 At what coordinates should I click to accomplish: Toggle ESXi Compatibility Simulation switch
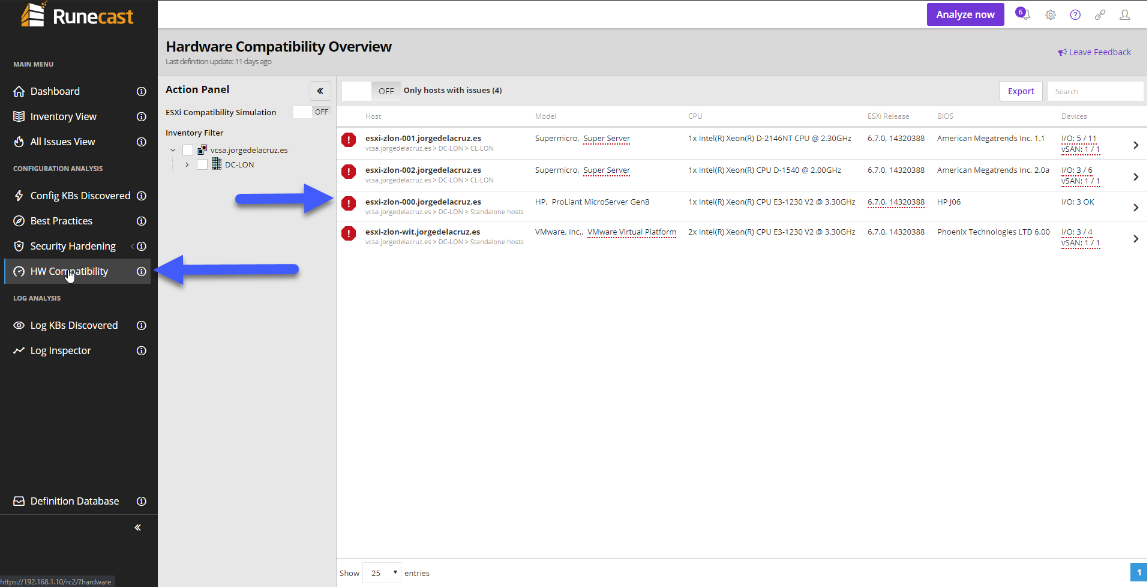pos(312,112)
